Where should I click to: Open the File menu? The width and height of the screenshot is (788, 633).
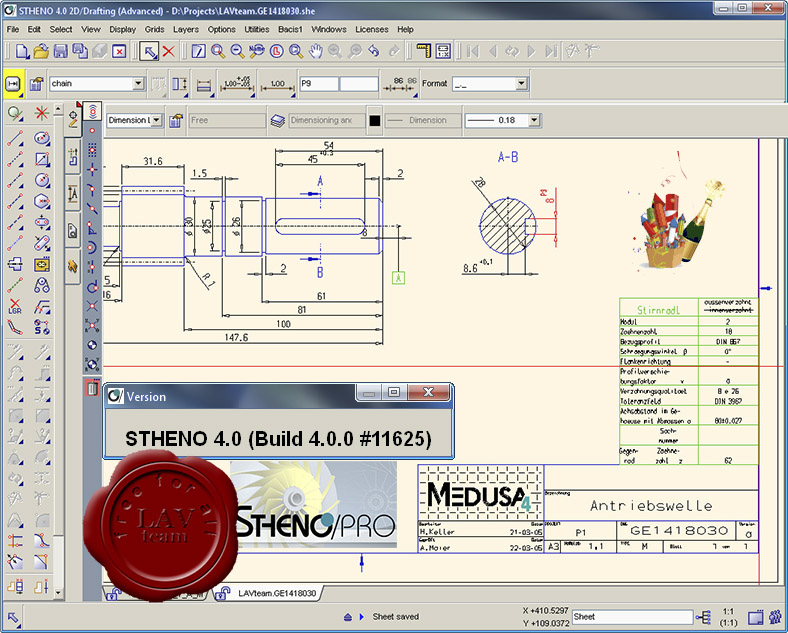[13, 30]
